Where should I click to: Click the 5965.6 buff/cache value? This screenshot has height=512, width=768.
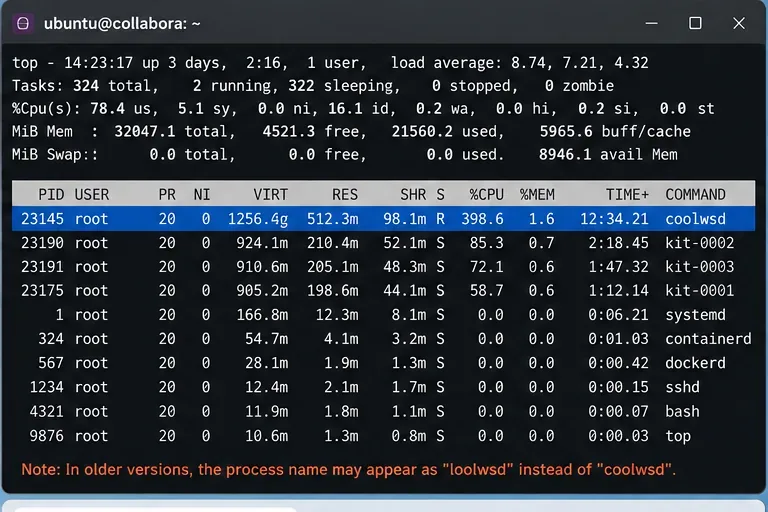pyautogui.click(x=566, y=131)
